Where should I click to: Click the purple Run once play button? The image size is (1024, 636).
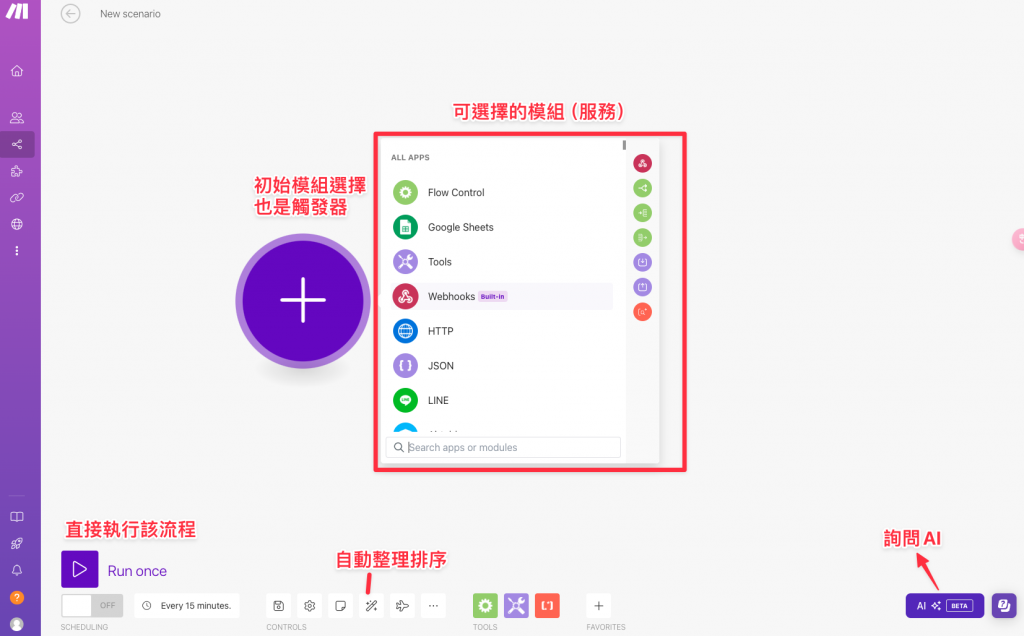pos(80,569)
